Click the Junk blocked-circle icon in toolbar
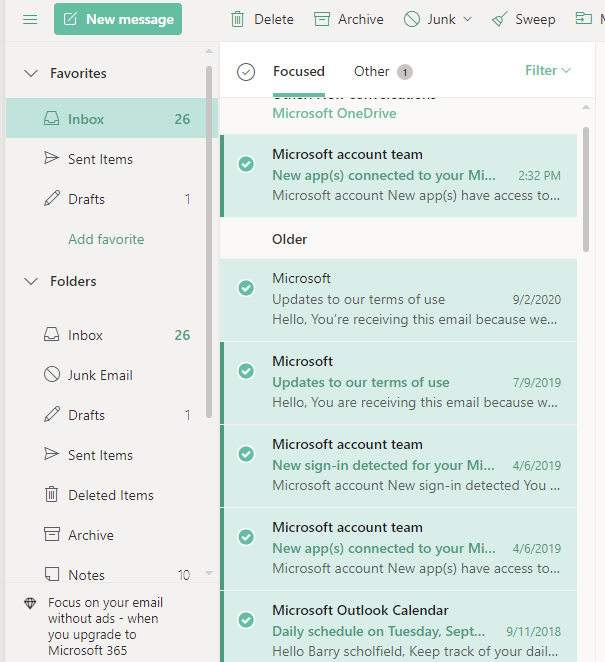The width and height of the screenshot is (605, 662). click(x=412, y=19)
